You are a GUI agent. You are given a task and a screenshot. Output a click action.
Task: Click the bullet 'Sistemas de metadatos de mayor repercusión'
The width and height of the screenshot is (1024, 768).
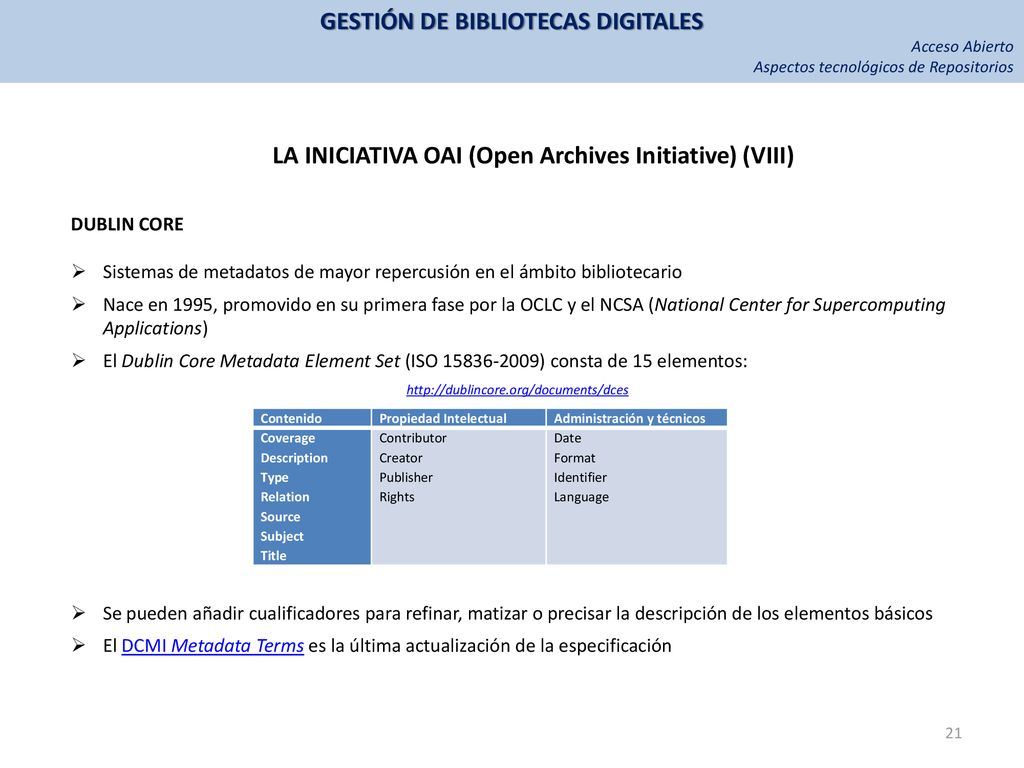tap(392, 272)
